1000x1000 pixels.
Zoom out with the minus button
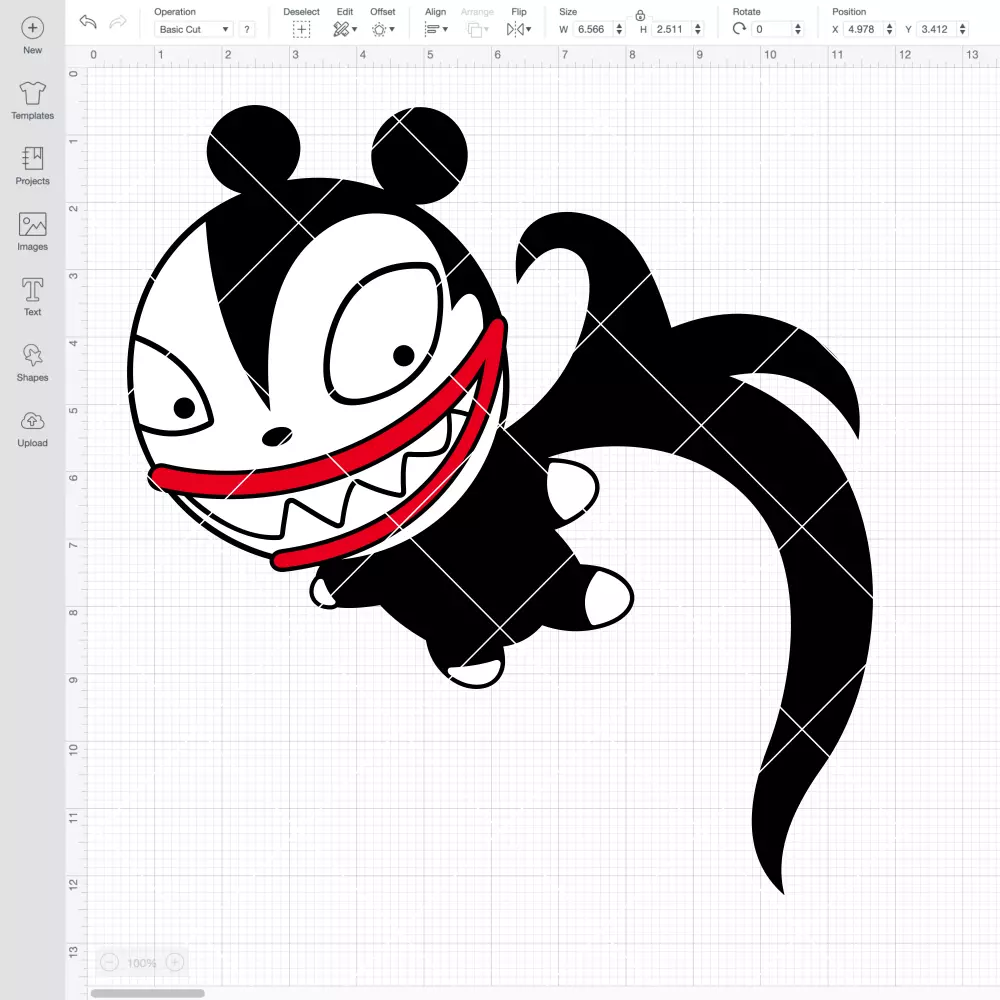pos(110,962)
